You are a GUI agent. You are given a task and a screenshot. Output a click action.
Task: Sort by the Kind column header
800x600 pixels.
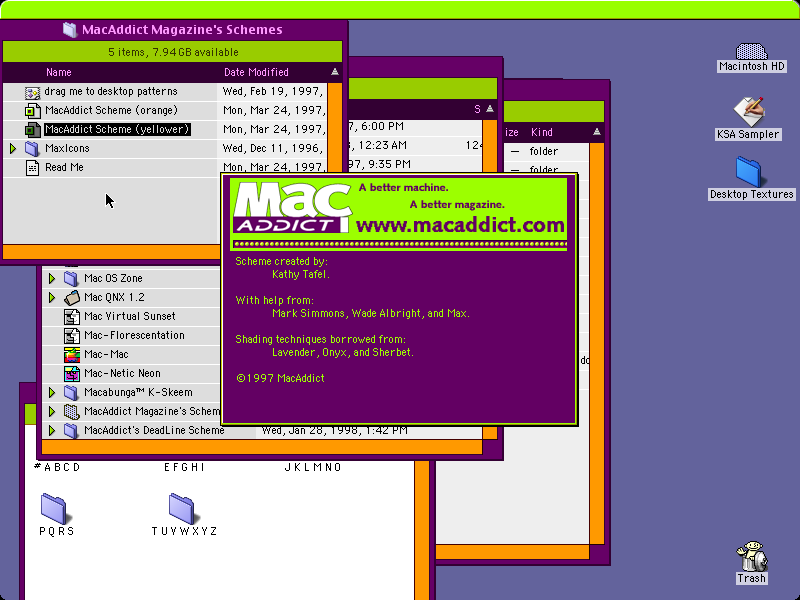[541, 133]
